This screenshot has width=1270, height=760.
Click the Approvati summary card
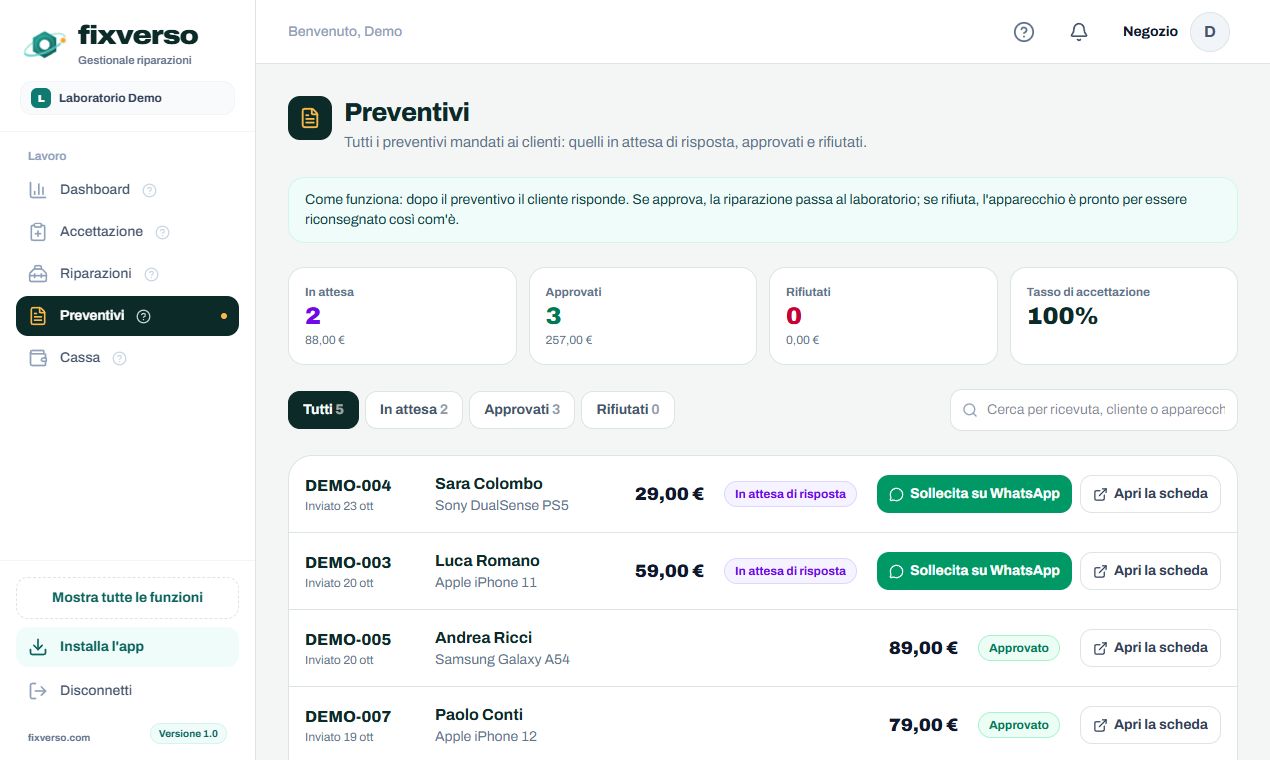point(643,316)
